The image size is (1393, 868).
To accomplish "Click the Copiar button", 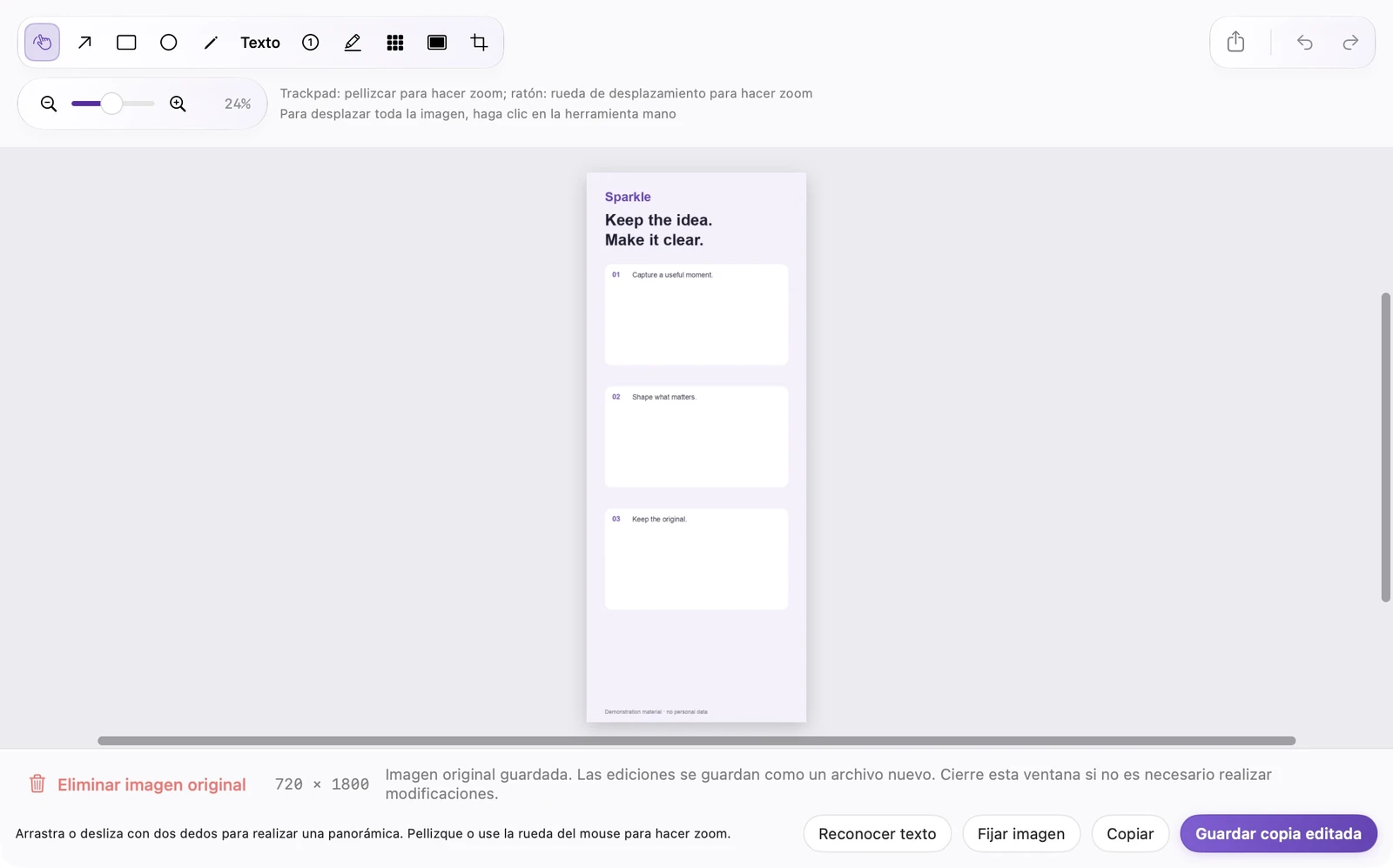I will click(1130, 834).
